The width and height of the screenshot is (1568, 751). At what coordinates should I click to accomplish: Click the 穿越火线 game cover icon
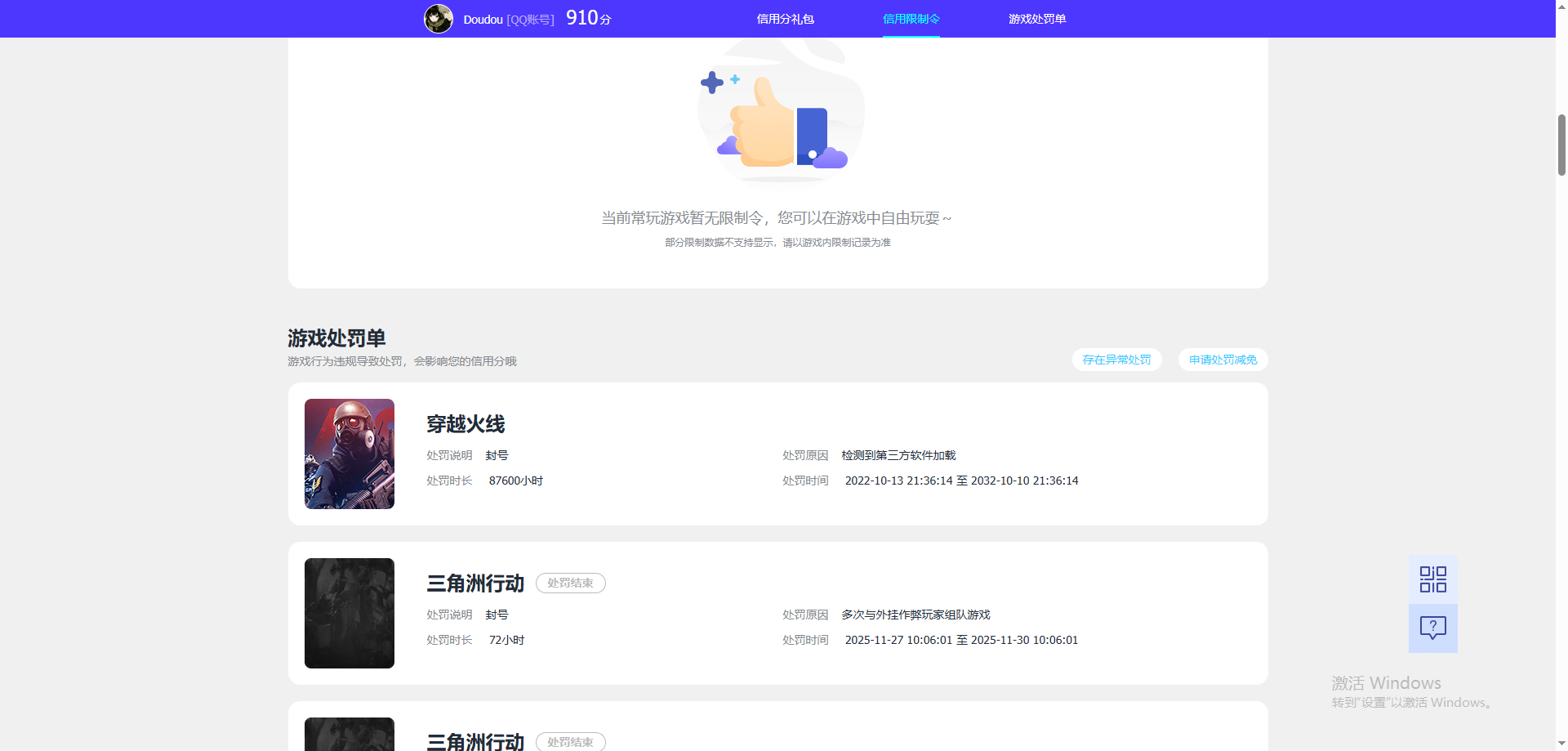349,454
